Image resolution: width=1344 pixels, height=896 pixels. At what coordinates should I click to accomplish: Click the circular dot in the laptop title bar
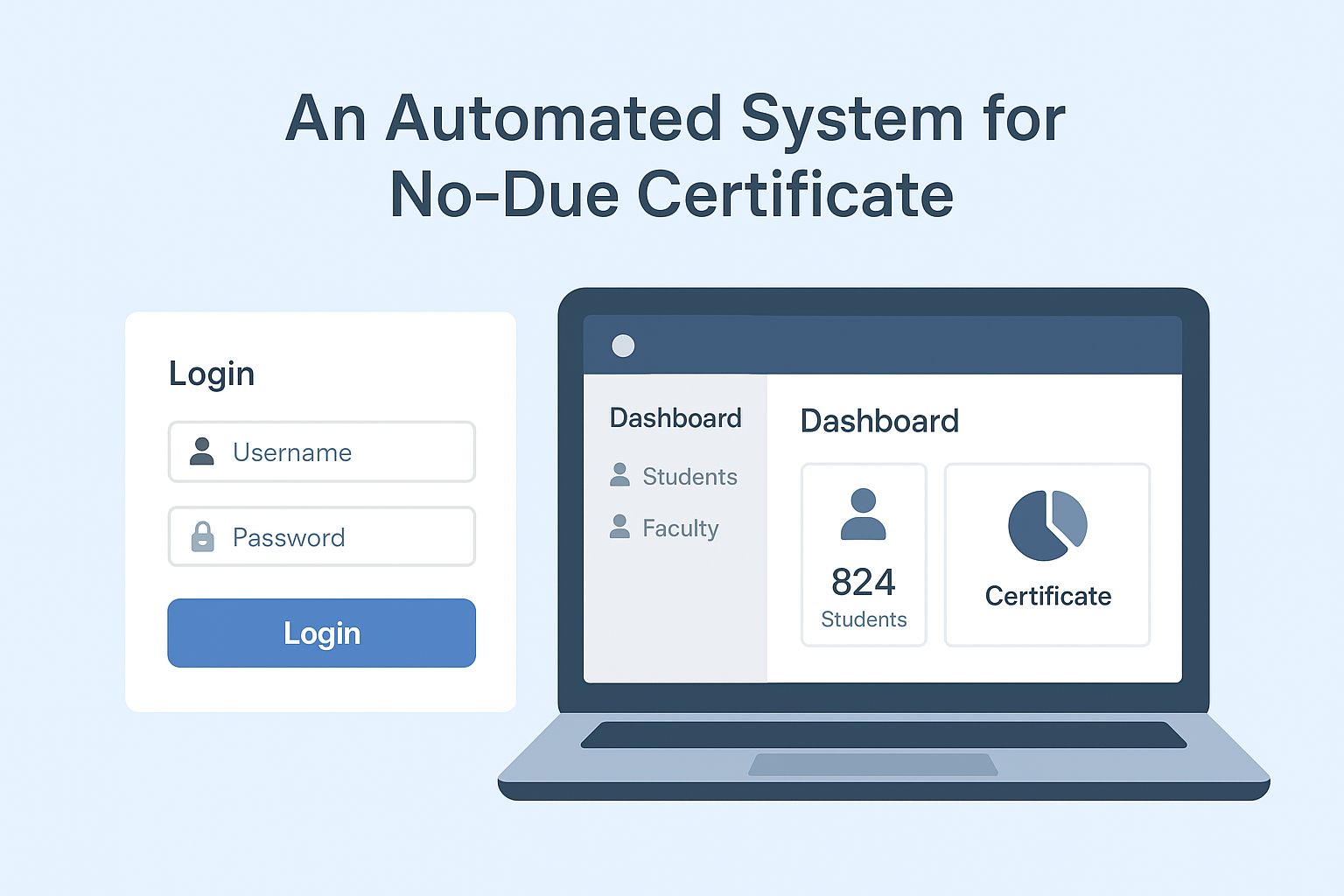coord(622,346)
